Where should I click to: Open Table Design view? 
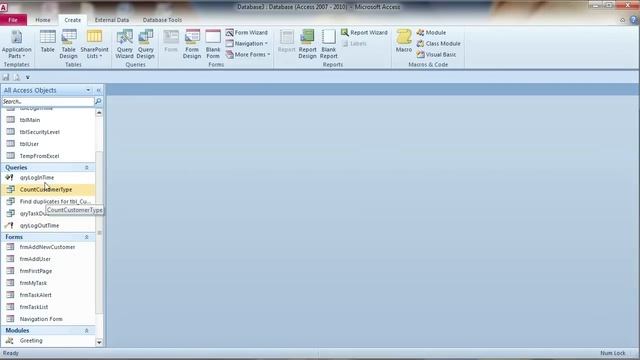tap(69, 44)
